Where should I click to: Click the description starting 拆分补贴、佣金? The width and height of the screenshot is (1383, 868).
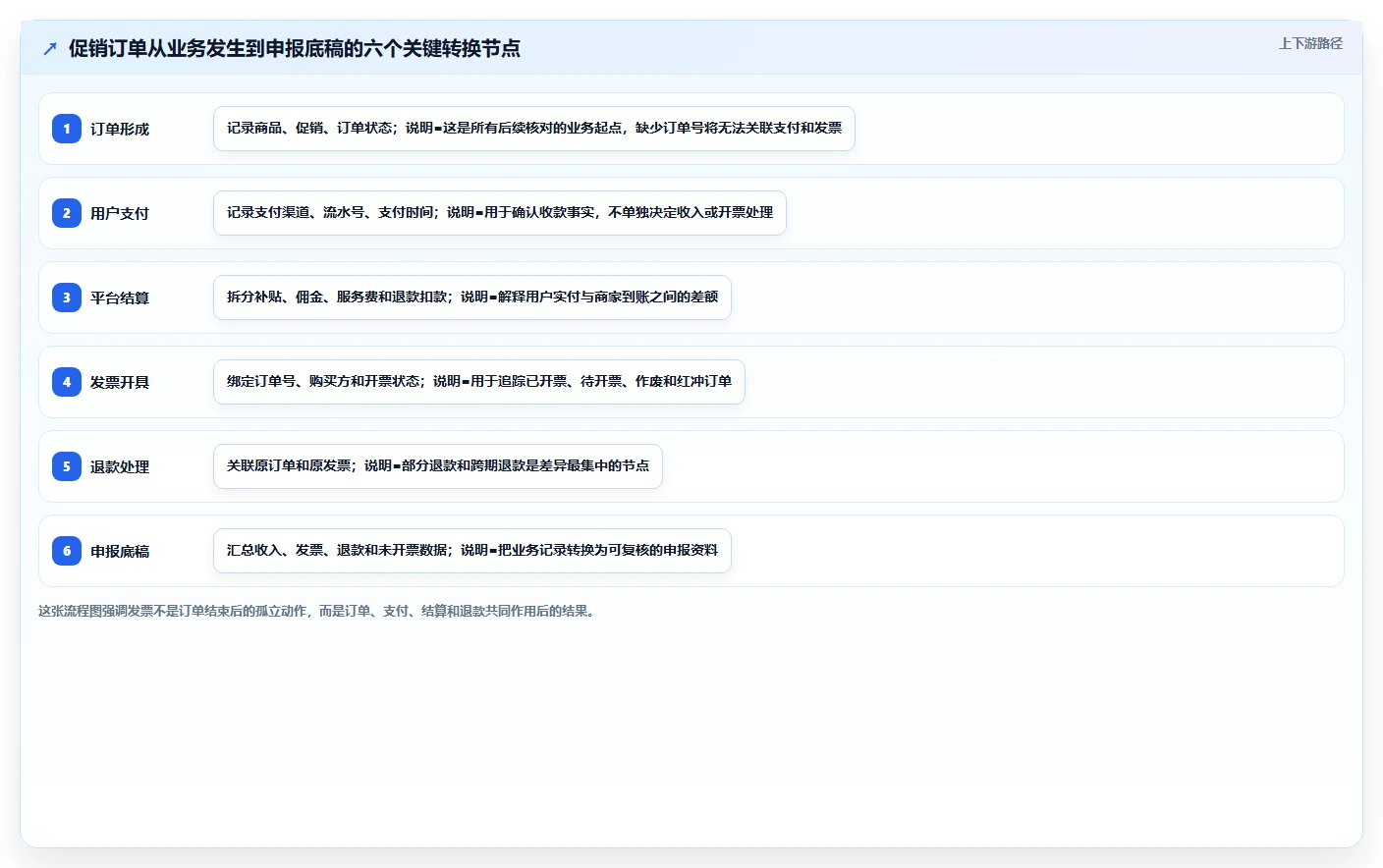pos(472,298)
